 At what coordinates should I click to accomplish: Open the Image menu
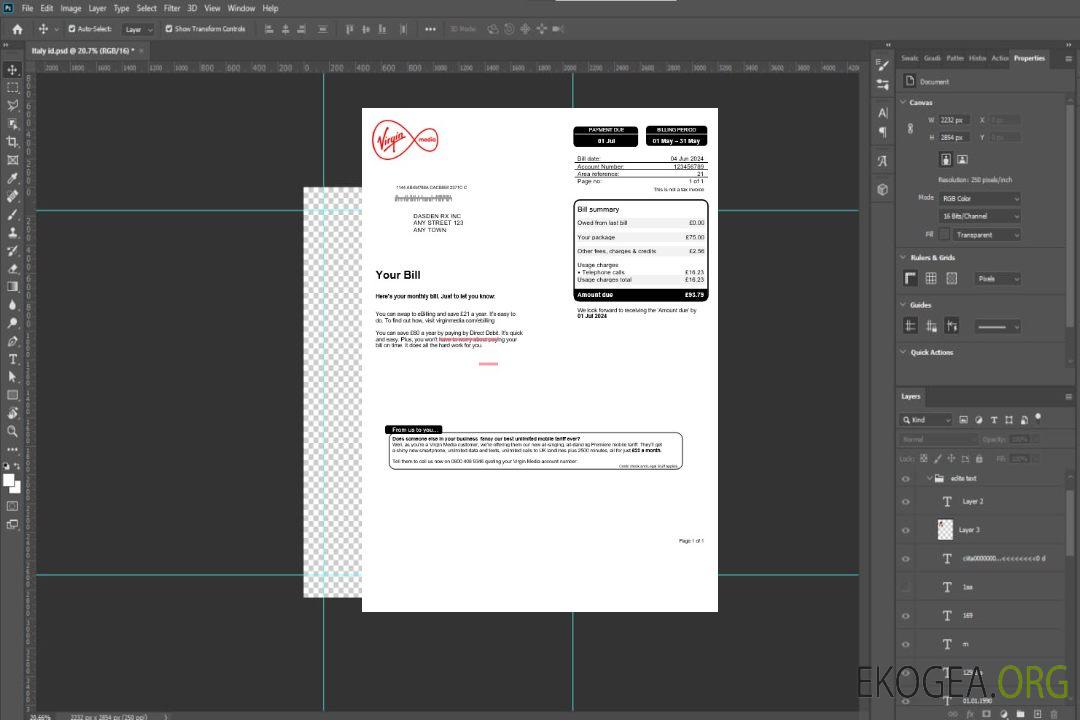point(71,8)
